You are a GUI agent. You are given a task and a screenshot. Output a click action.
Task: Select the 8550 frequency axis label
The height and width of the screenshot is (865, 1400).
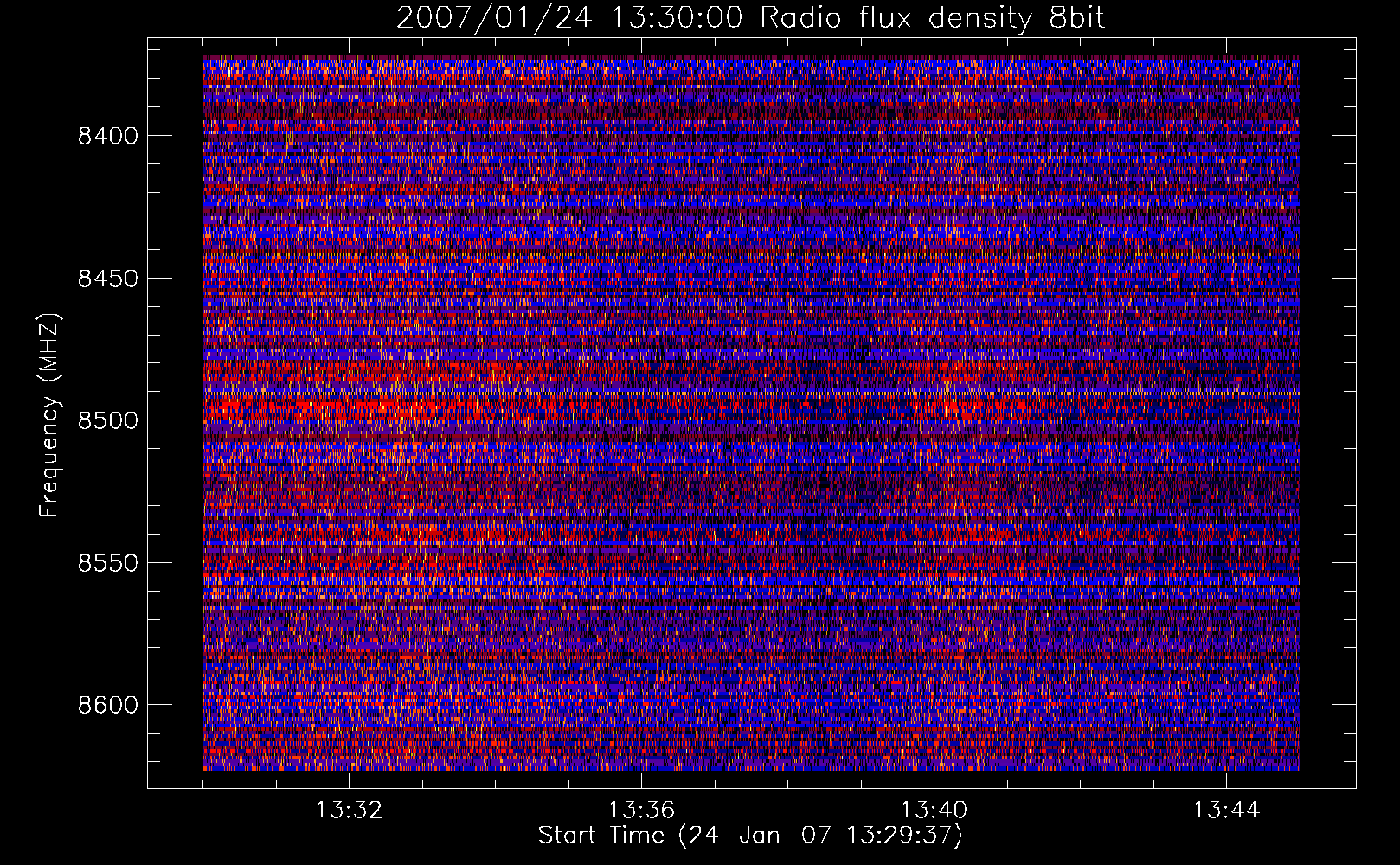click(x=108, y=563)
